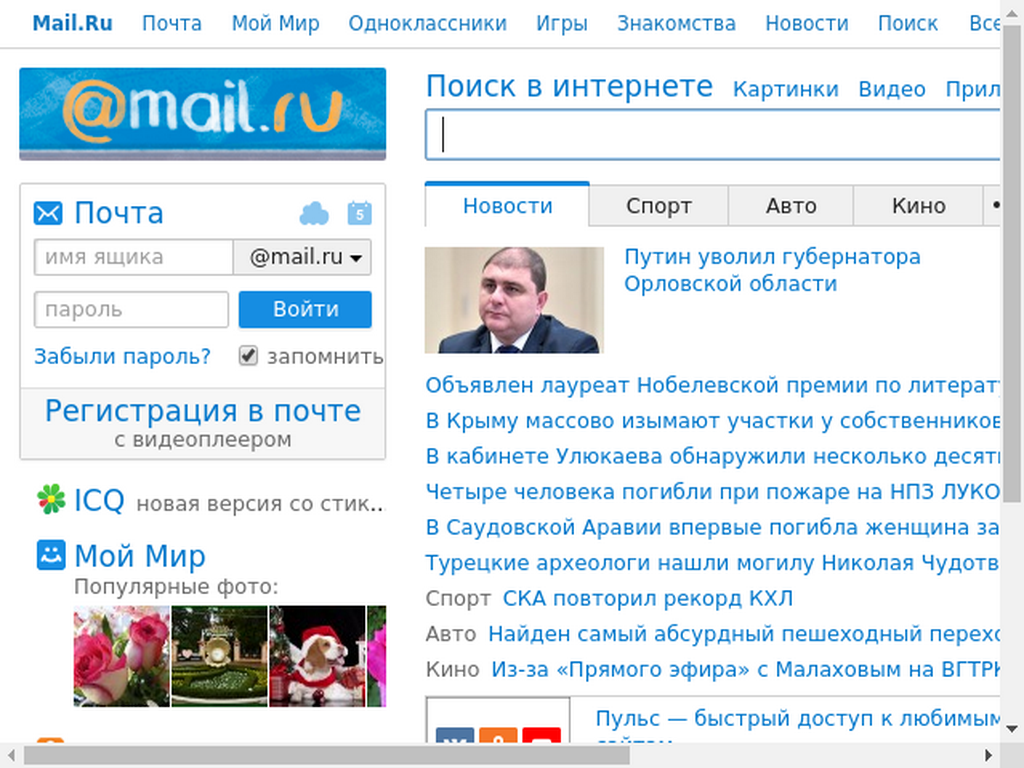Viewport: 1024px width, 768px height.
Task: Click the scroll left arrow
Action: pyautogui.click(x=11, y=756)
